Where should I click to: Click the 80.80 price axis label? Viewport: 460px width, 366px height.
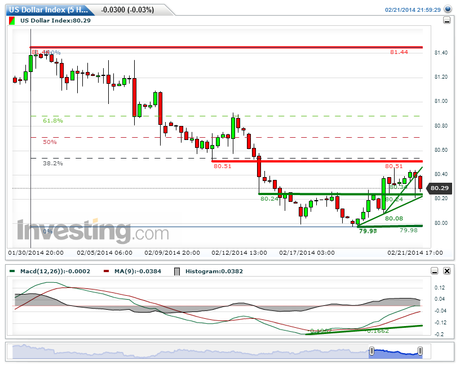point(441,126)
